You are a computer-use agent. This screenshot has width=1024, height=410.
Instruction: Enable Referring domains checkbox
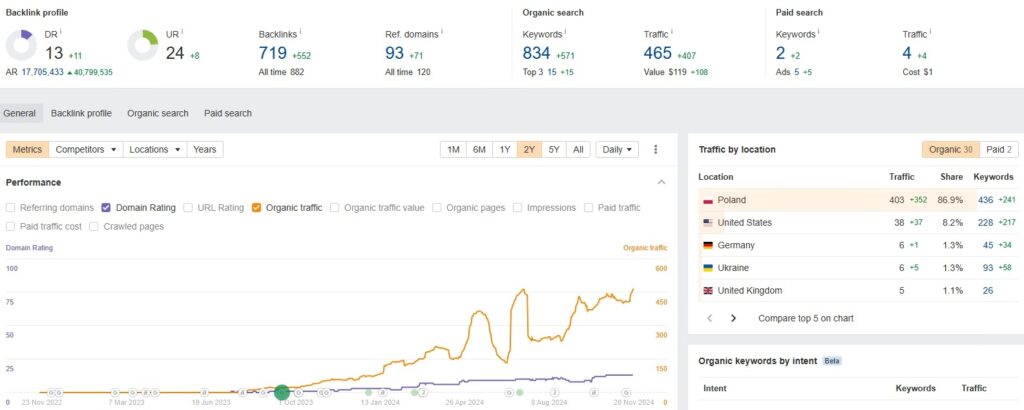(10, 208)
